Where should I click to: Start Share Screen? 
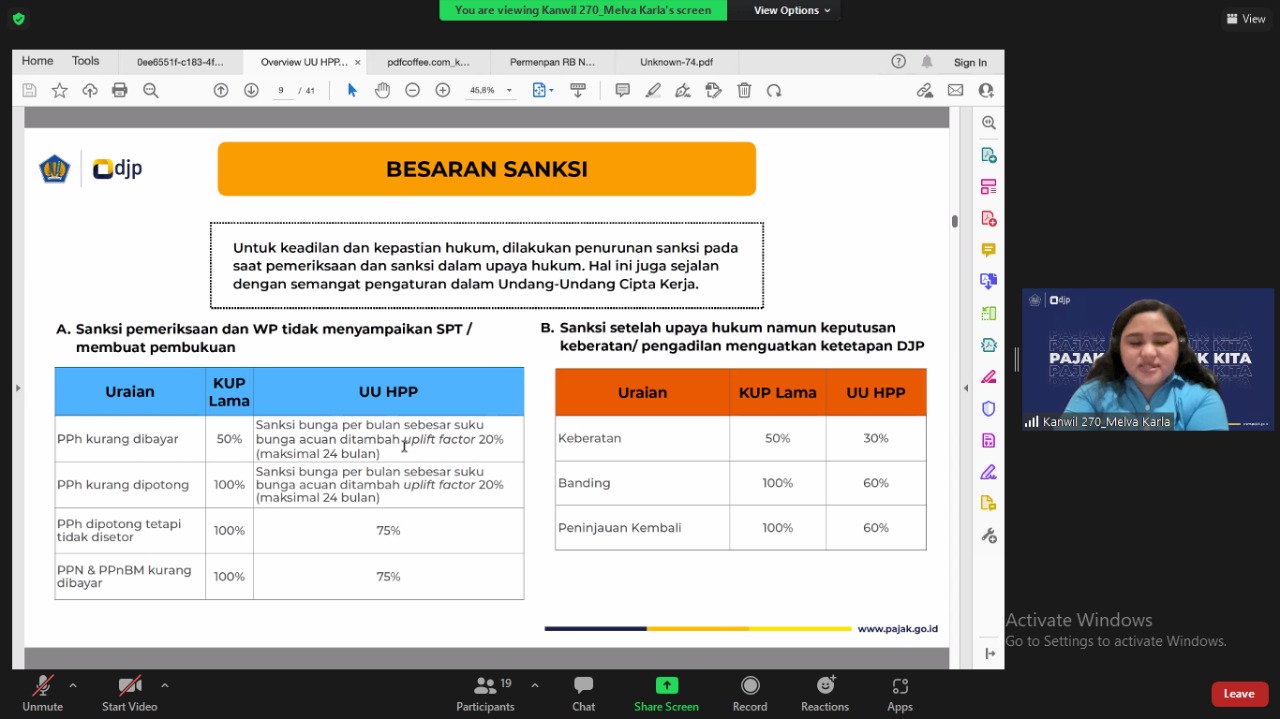pyautogui.click(x=666, y=692)
